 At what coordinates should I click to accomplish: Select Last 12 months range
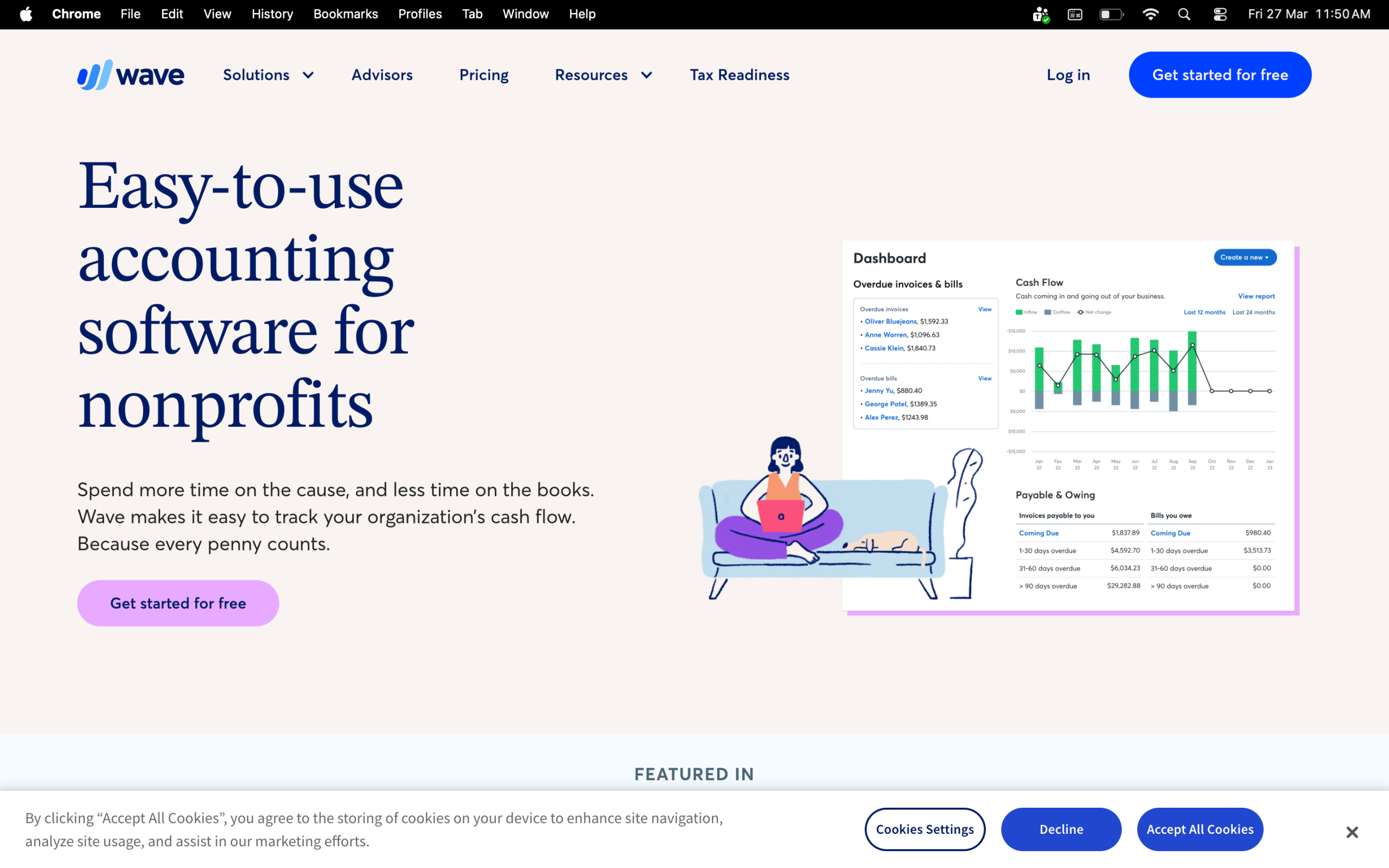pyautogui.click(x=1204, y=312)
